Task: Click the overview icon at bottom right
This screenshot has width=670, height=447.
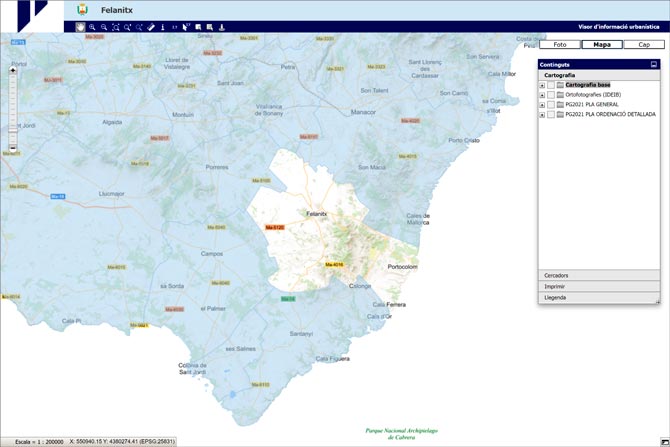Action: [x=665, y=442]
